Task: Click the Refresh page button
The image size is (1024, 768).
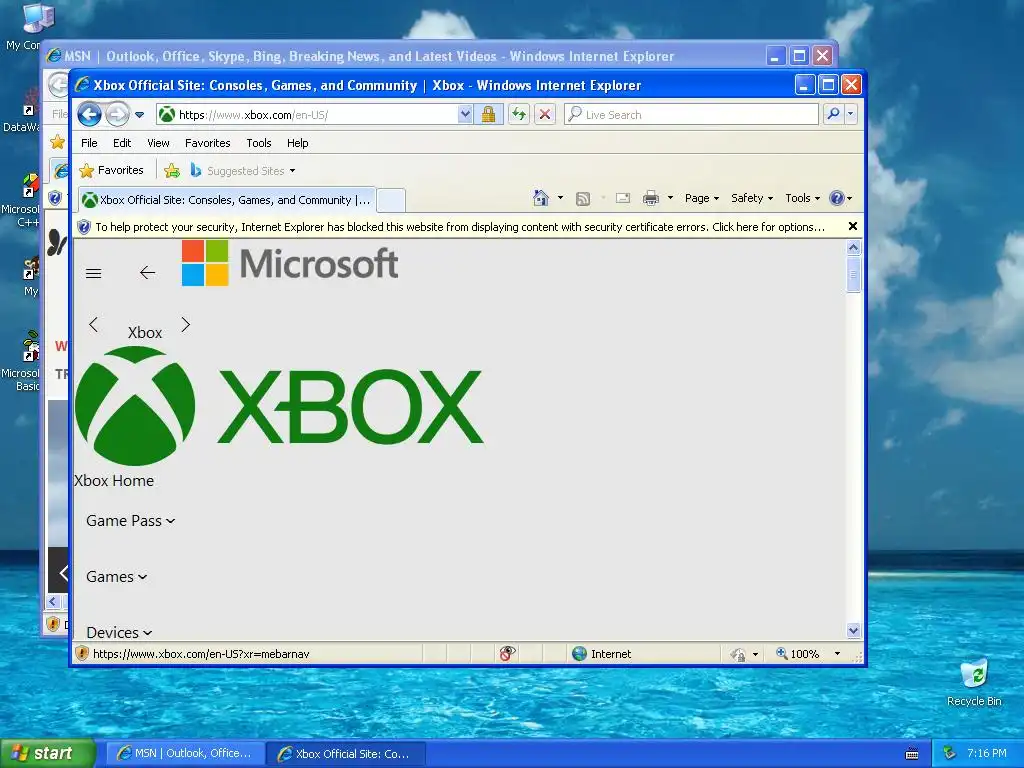Action: pos(519,115)
